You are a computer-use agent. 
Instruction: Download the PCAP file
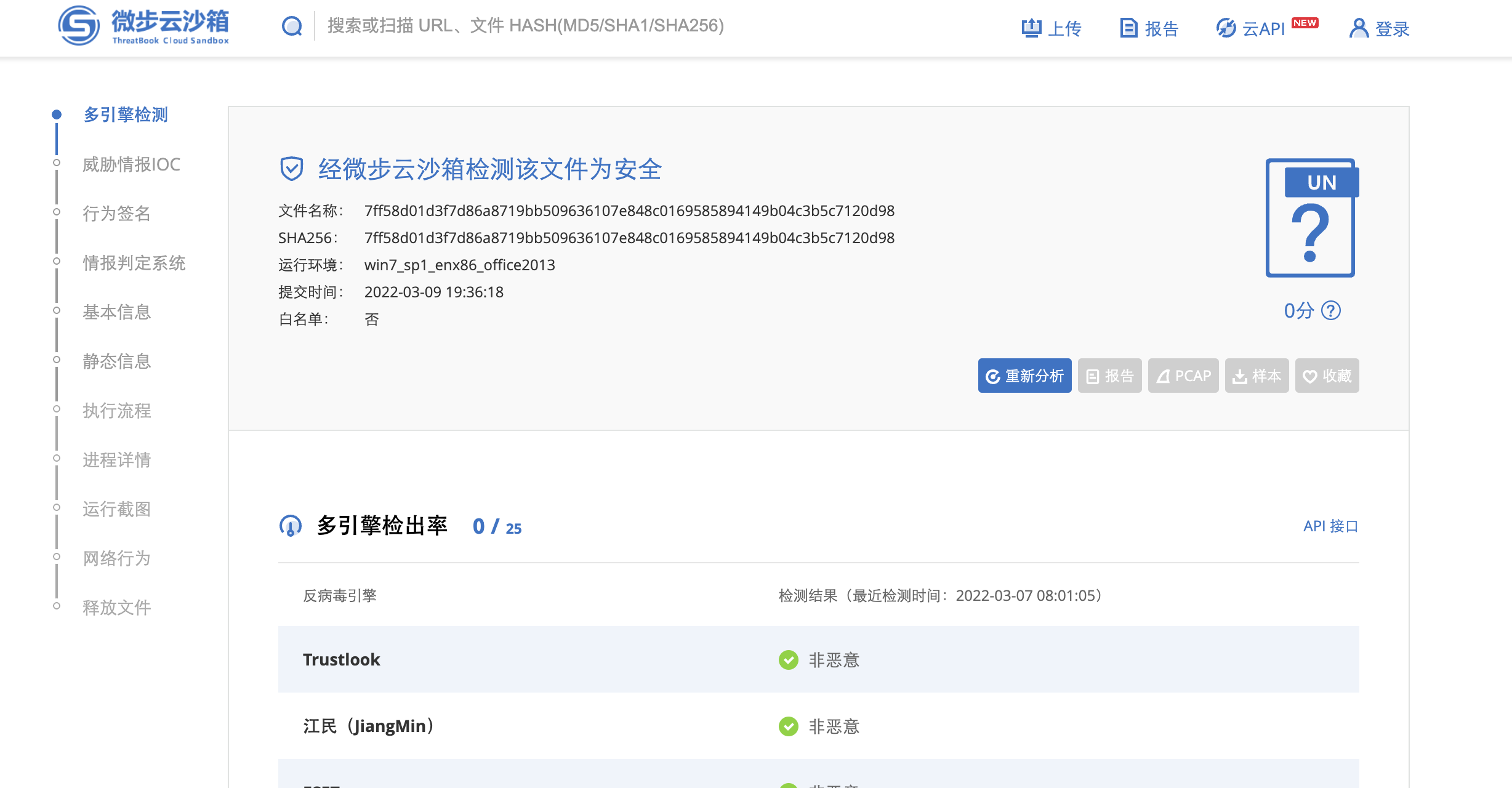click(x=1183, y=376)
